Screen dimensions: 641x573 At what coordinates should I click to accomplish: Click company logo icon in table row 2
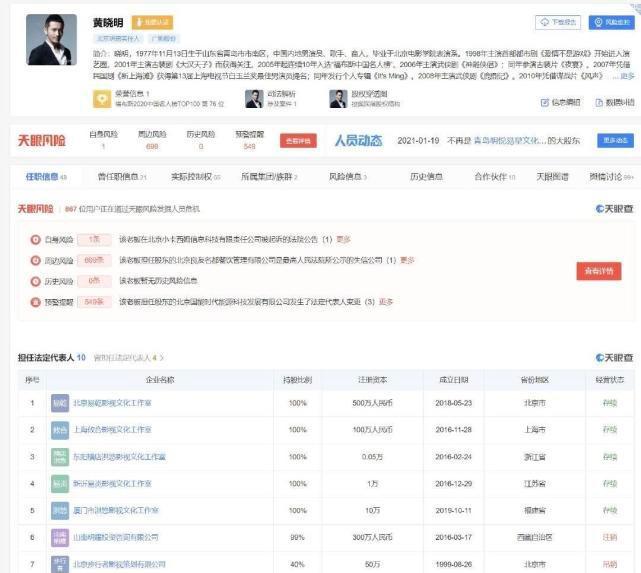pos(60,430)
